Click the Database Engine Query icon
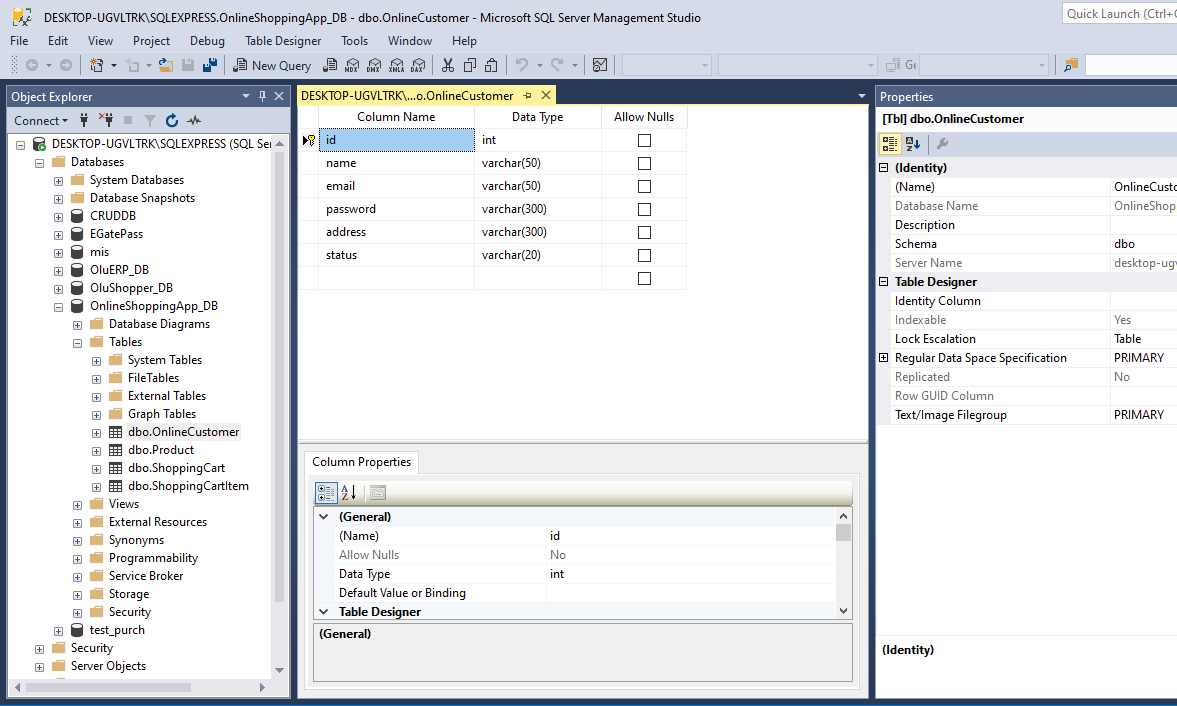The width and height of the screenshot is (1177, 706). coord(330,65)
